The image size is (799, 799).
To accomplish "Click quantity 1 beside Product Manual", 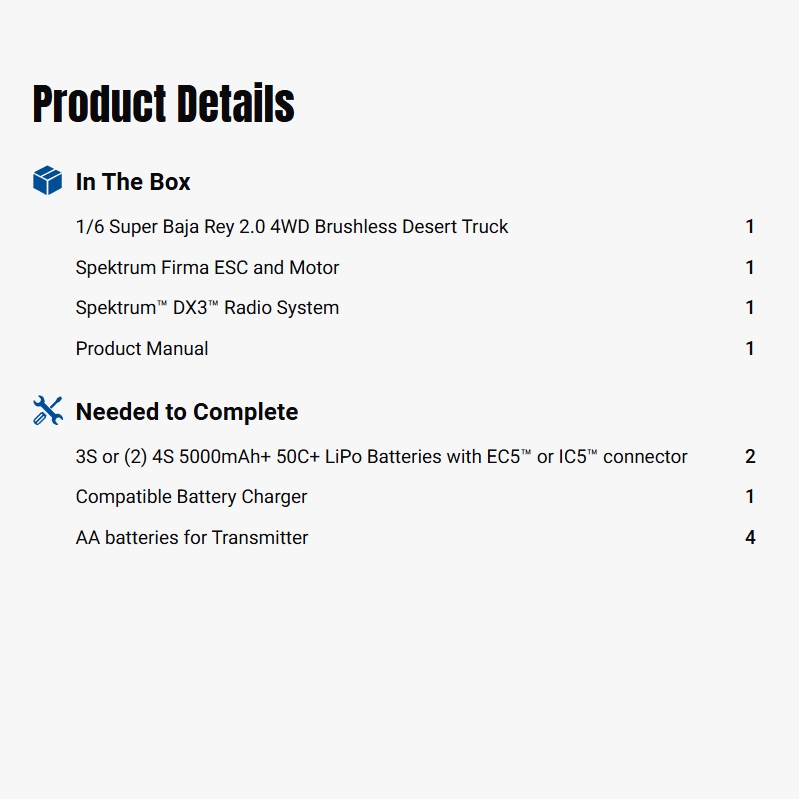I will pyautogui.click(x=750, y=349).
